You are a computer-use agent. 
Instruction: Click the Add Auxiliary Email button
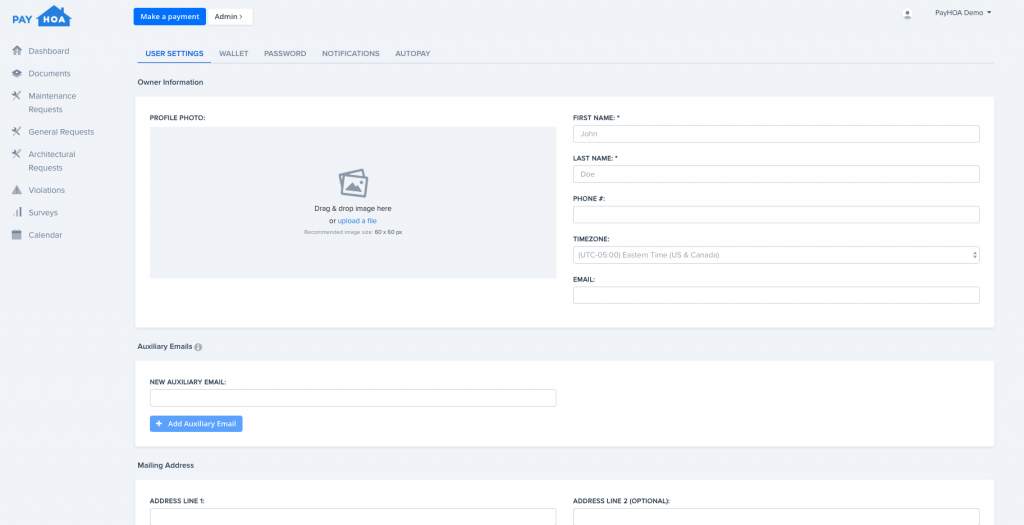tap(196, 424)
